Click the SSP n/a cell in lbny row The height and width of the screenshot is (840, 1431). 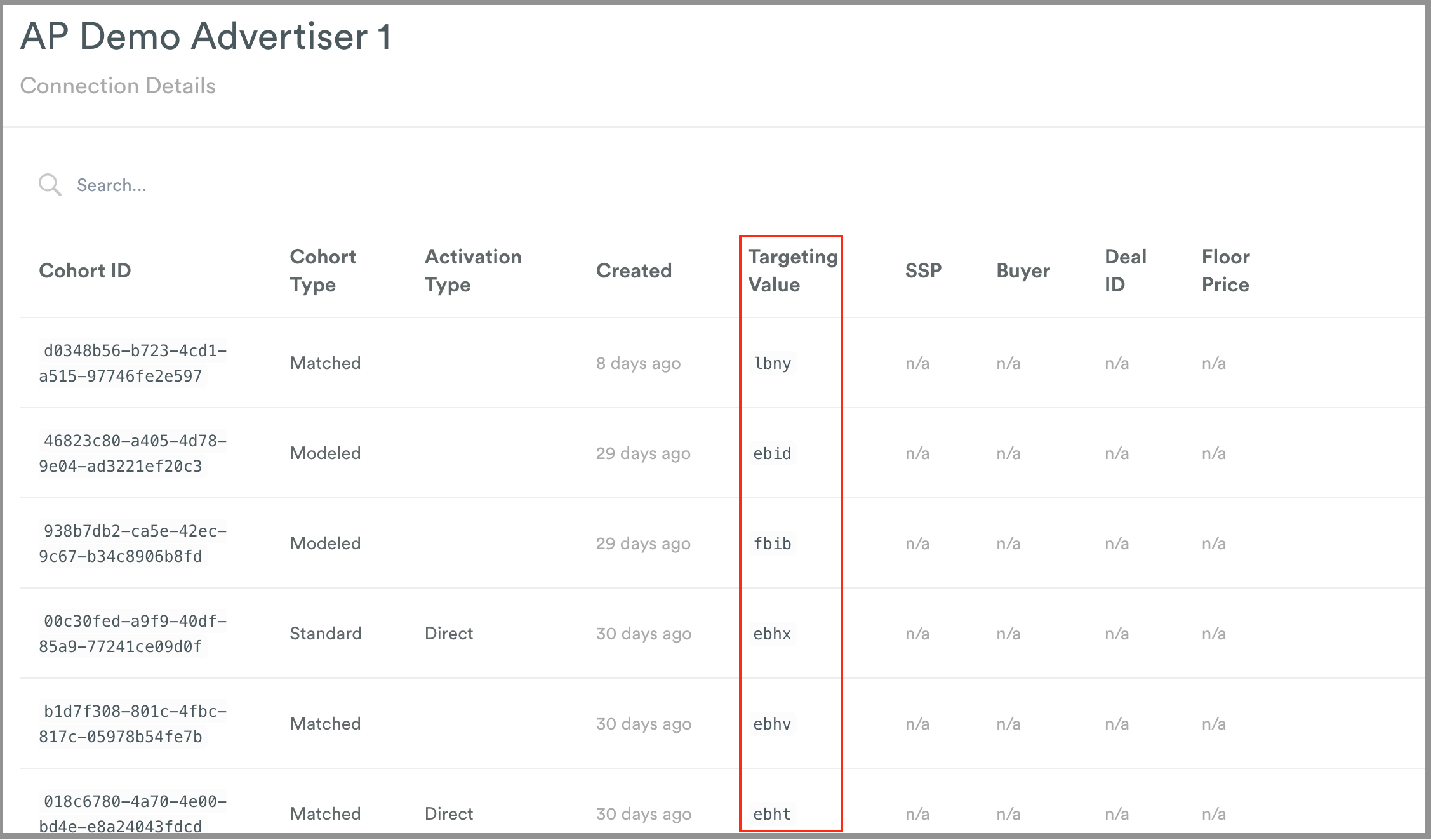pos(917,363)
